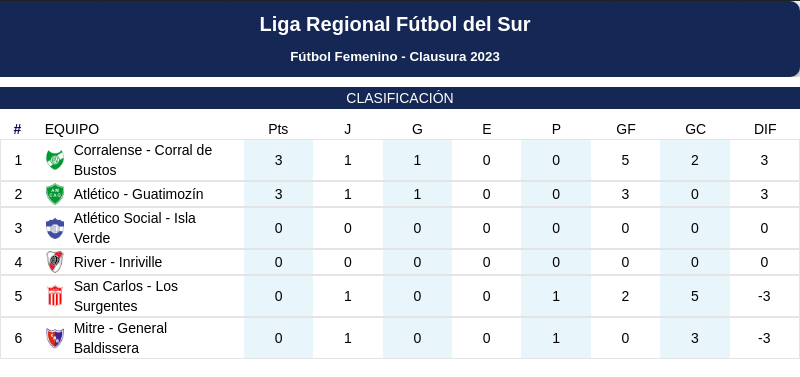Click the River Inriville team badge
800x377 pixels.
click(55, 262)
